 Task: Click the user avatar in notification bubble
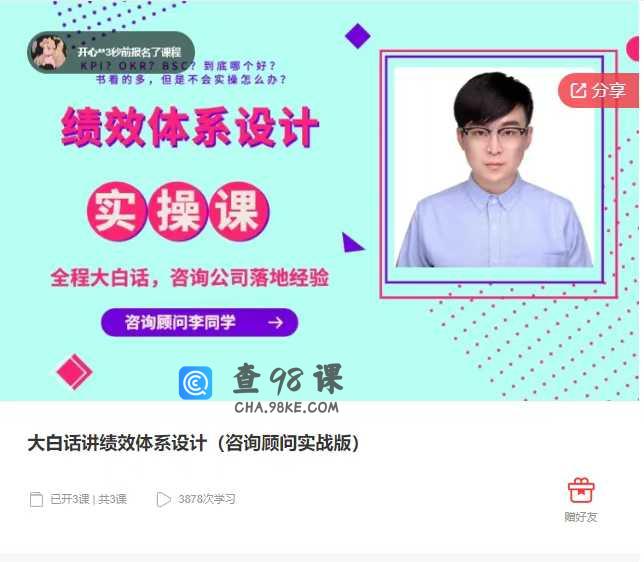48,52
